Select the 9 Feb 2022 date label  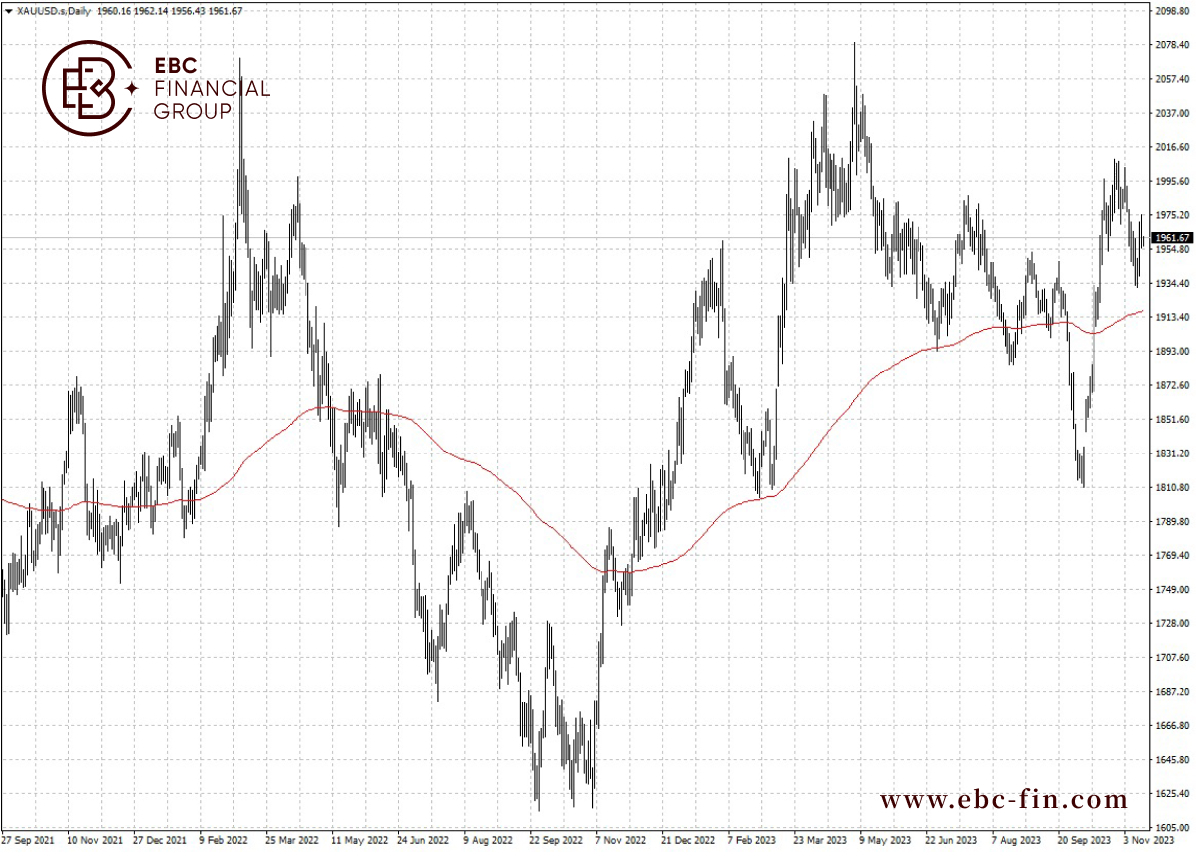pos(223,841)
